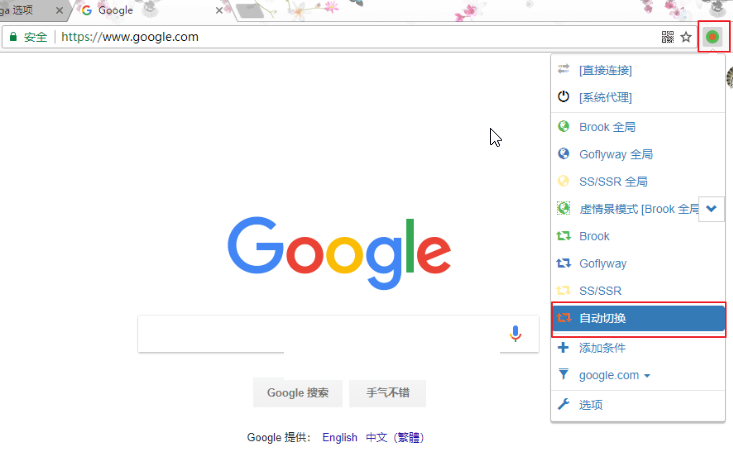Click the 手气不错 lucky button
Screen dimensions: 733x471
click(388, 392)
